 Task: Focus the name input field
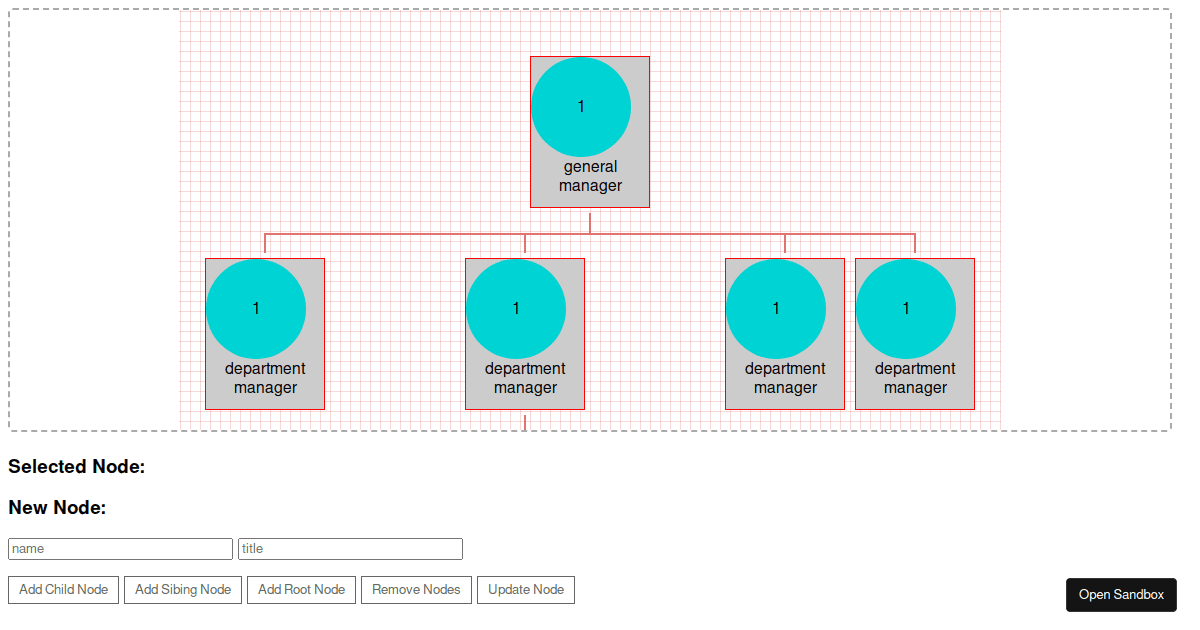pos(120,549)
